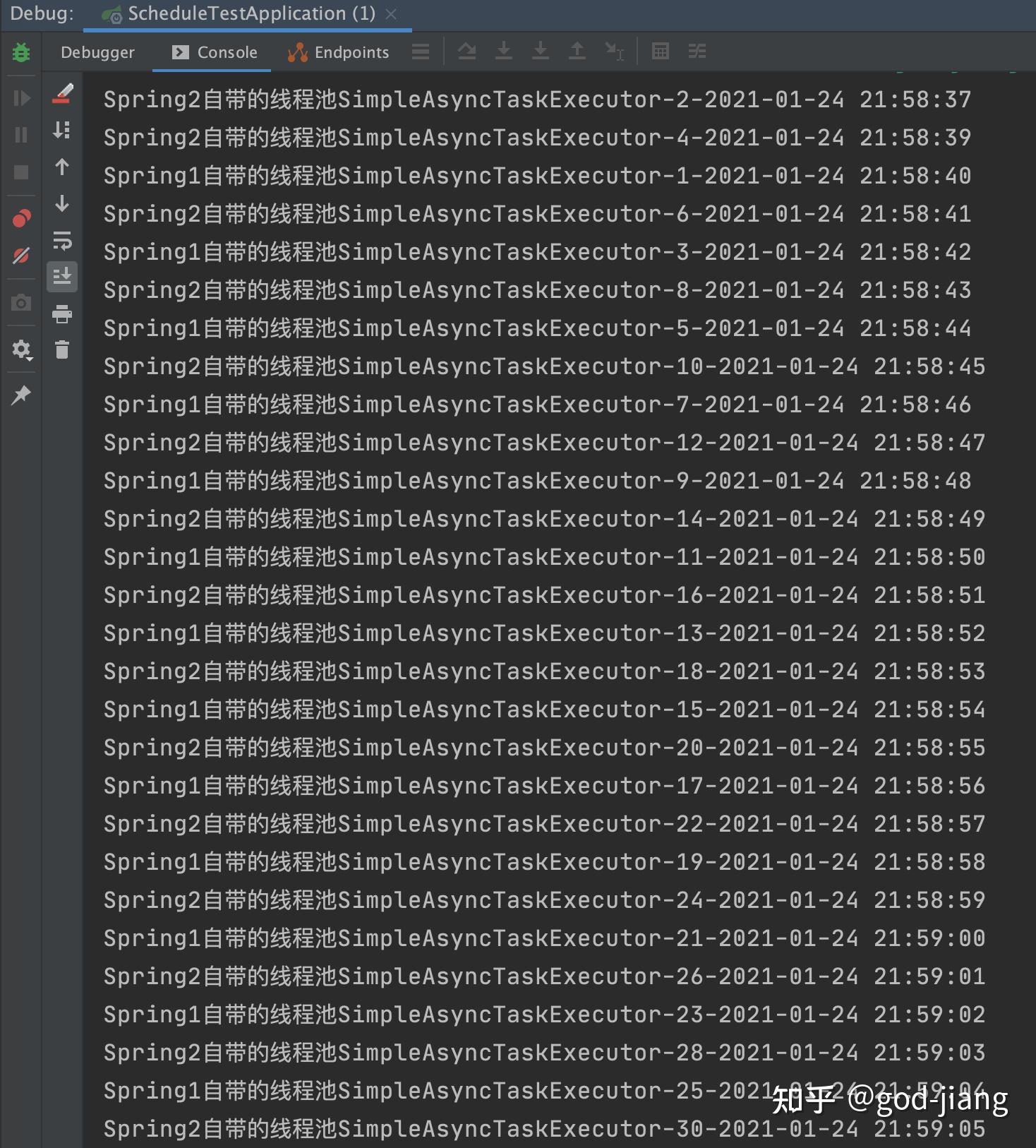1036x1148 pixels.
Task: Jump up the stack trace with the up arrow
Action: click(62, 167)
